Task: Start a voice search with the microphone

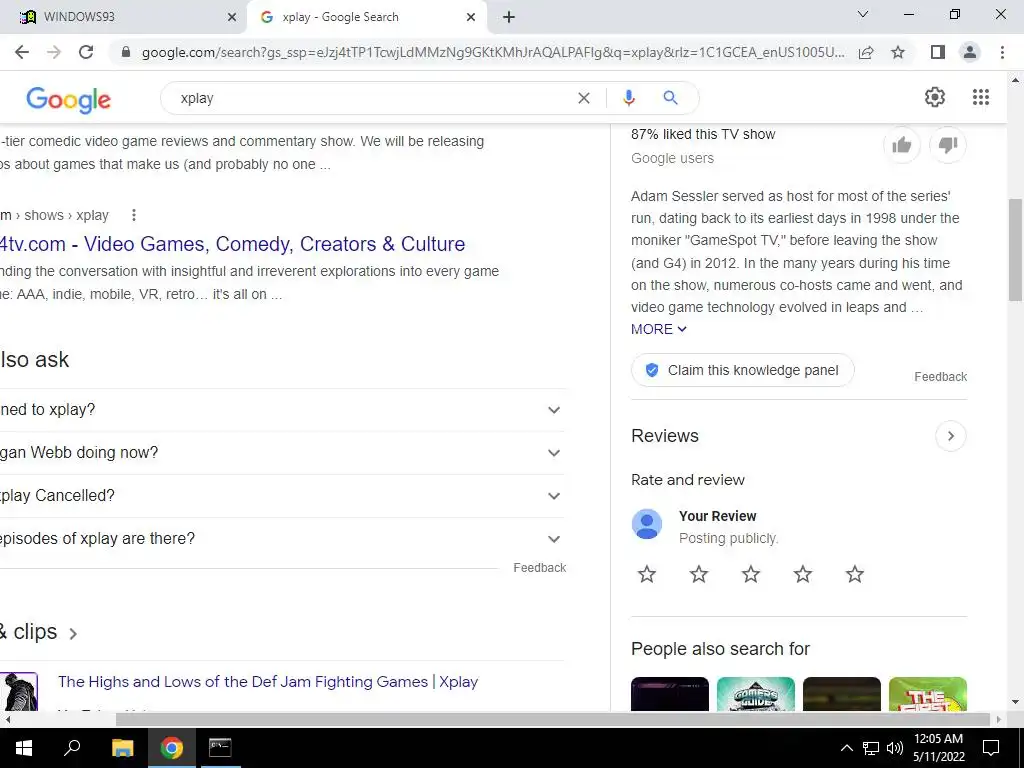Action: 628,98
